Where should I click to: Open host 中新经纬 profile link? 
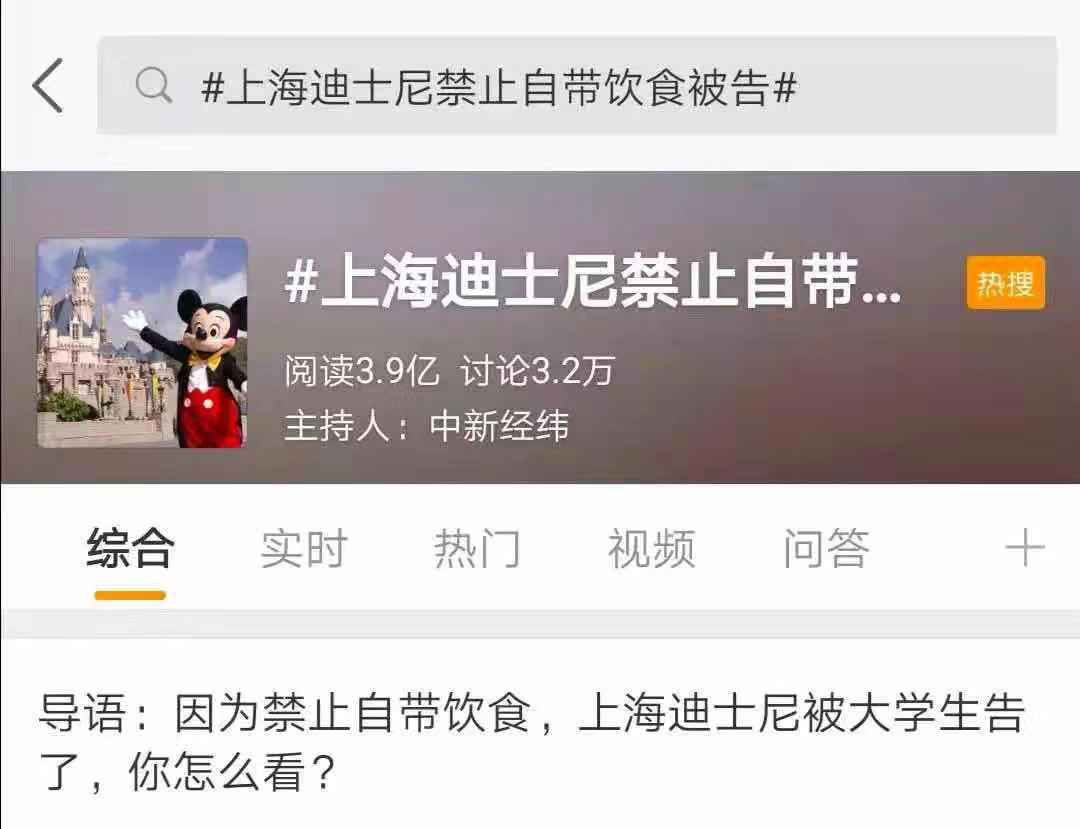(499, 426)
